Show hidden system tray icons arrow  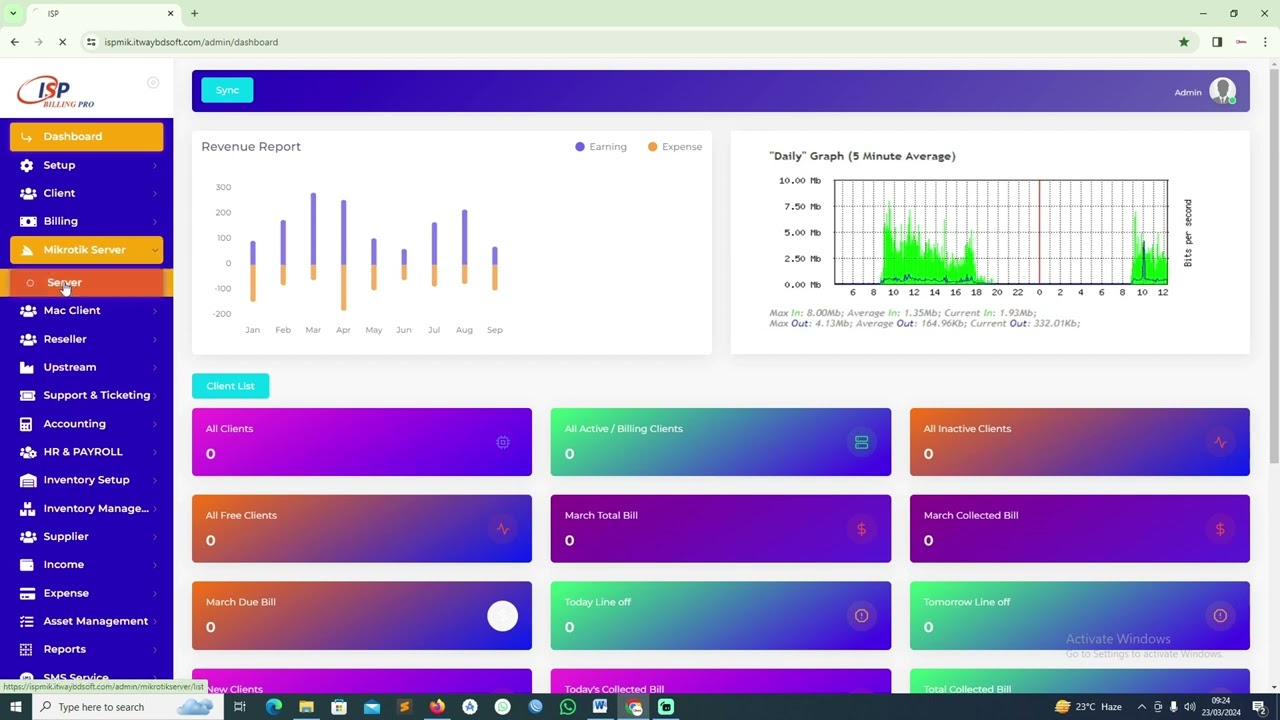point(1141,707)
